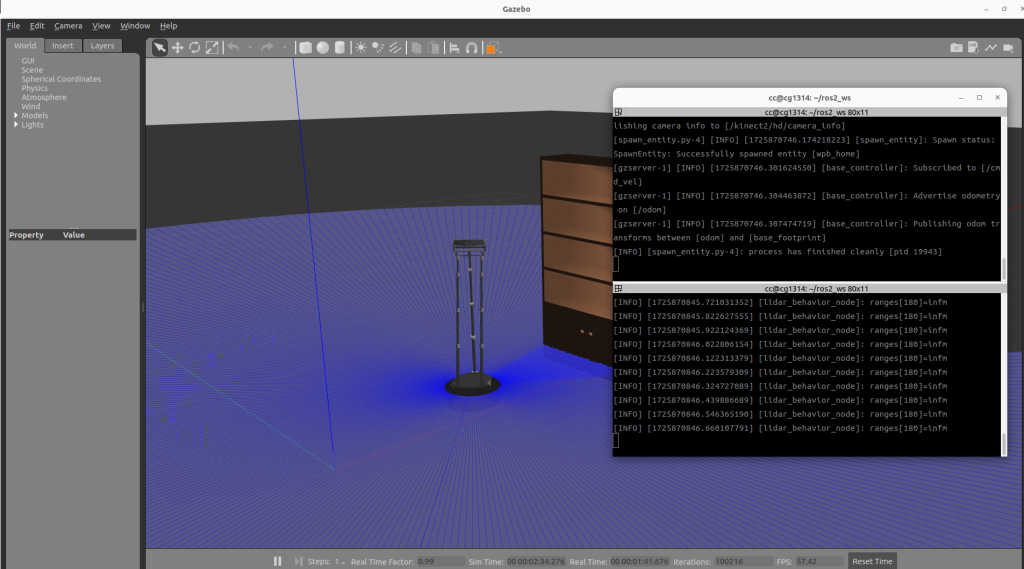Open the plot window icon
This screenshot has width=1024, height=569.
click(x=991, y=47)
